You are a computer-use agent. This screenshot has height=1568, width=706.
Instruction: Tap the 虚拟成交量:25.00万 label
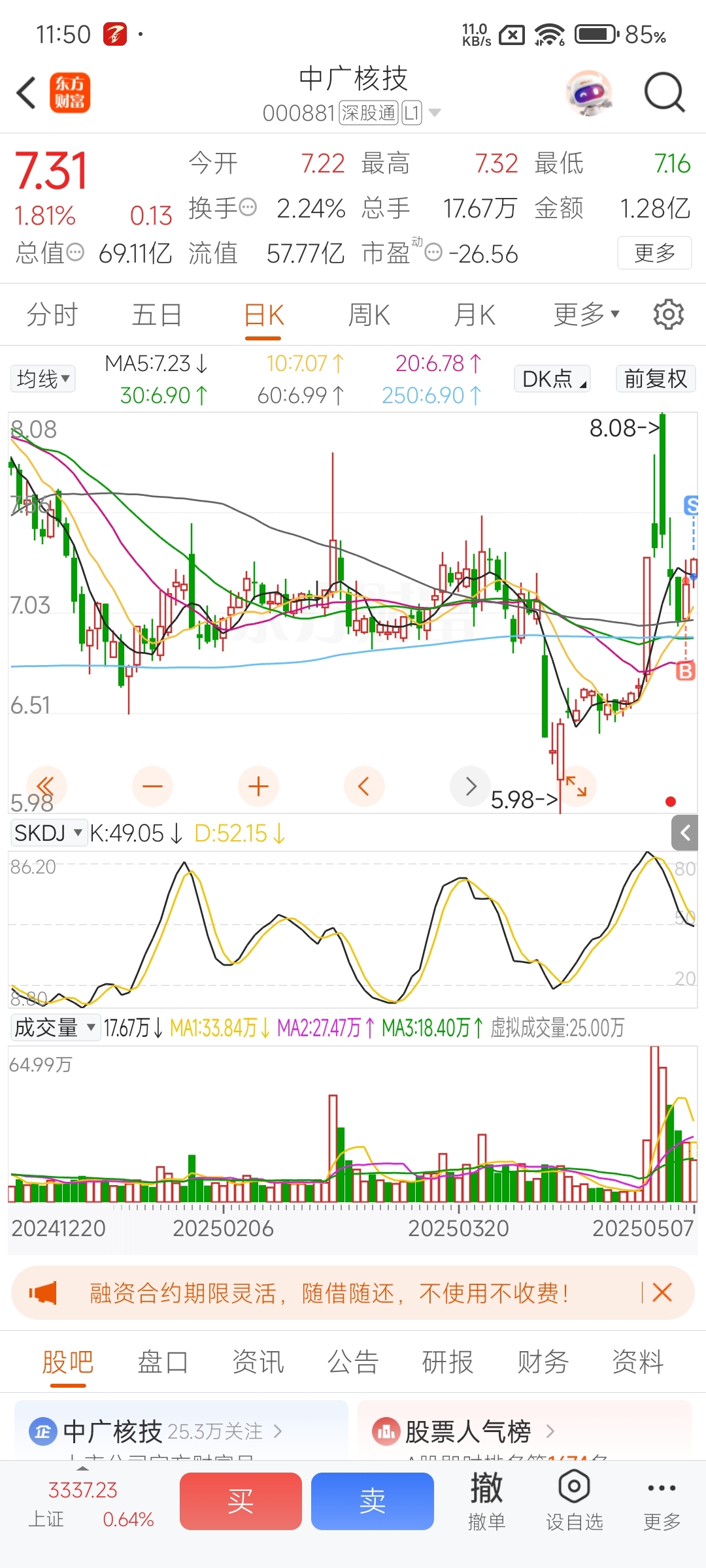(x=558, y=1028)
